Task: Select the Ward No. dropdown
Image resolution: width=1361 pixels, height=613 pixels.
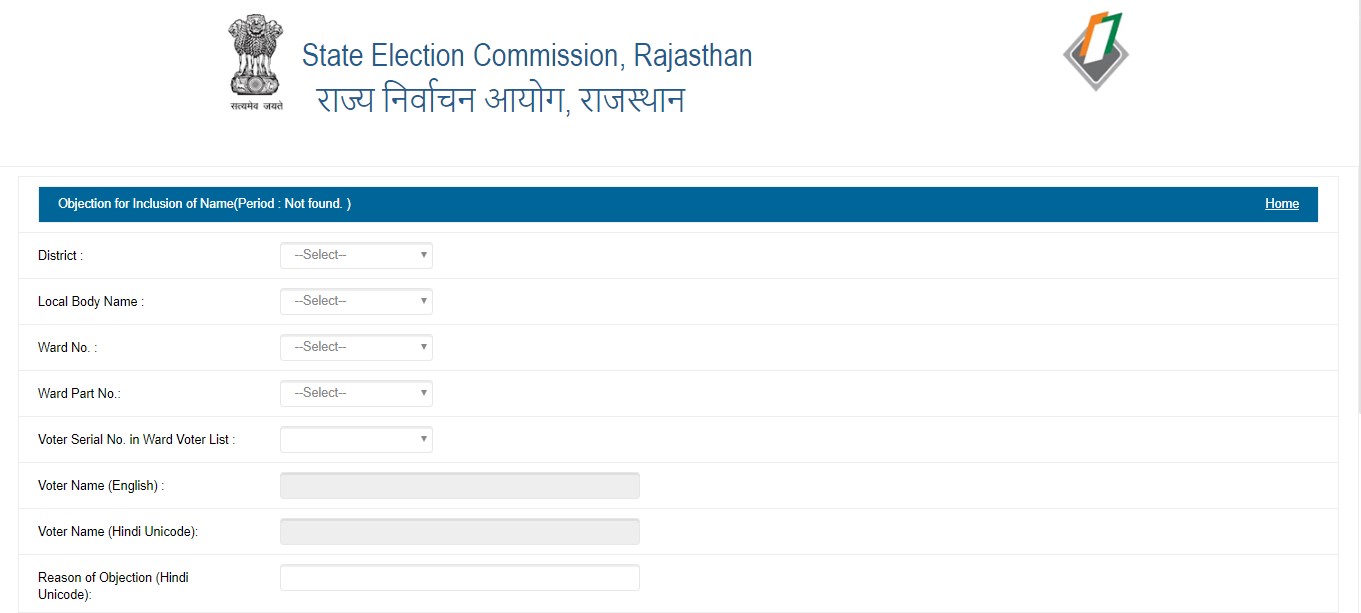Action: (356, 347)
